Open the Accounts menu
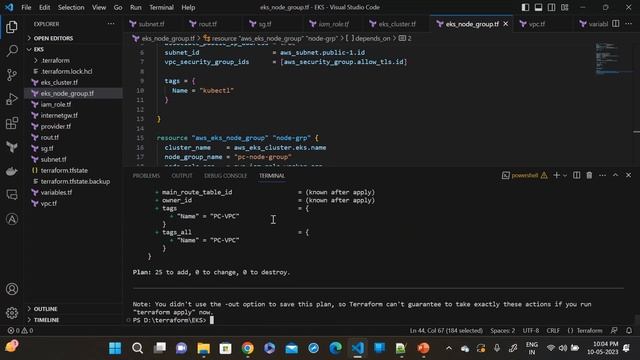 click(x=12, y=289)
